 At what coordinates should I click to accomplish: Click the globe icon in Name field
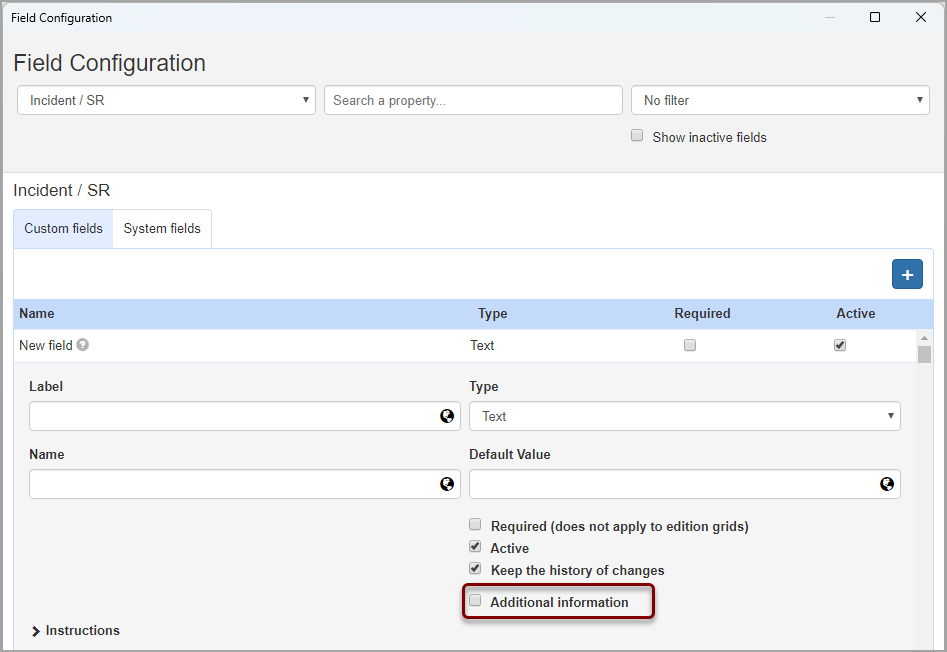[x=447, y=484]
